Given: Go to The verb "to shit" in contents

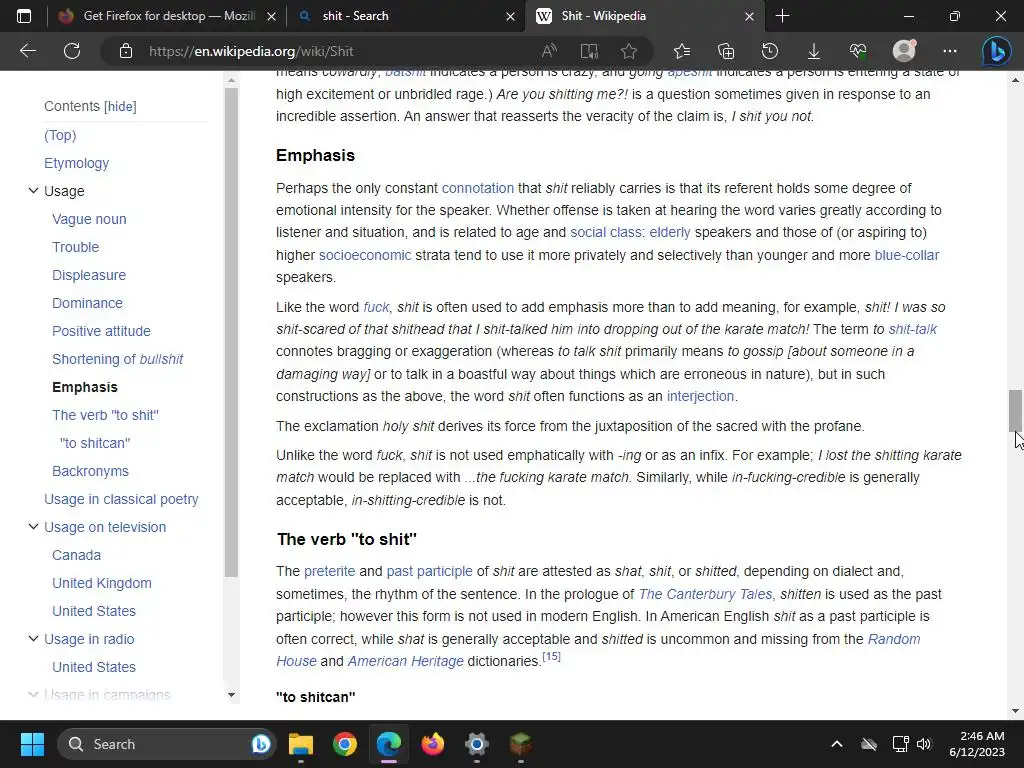Looking at the screenshot, I should tap(105, 415).
